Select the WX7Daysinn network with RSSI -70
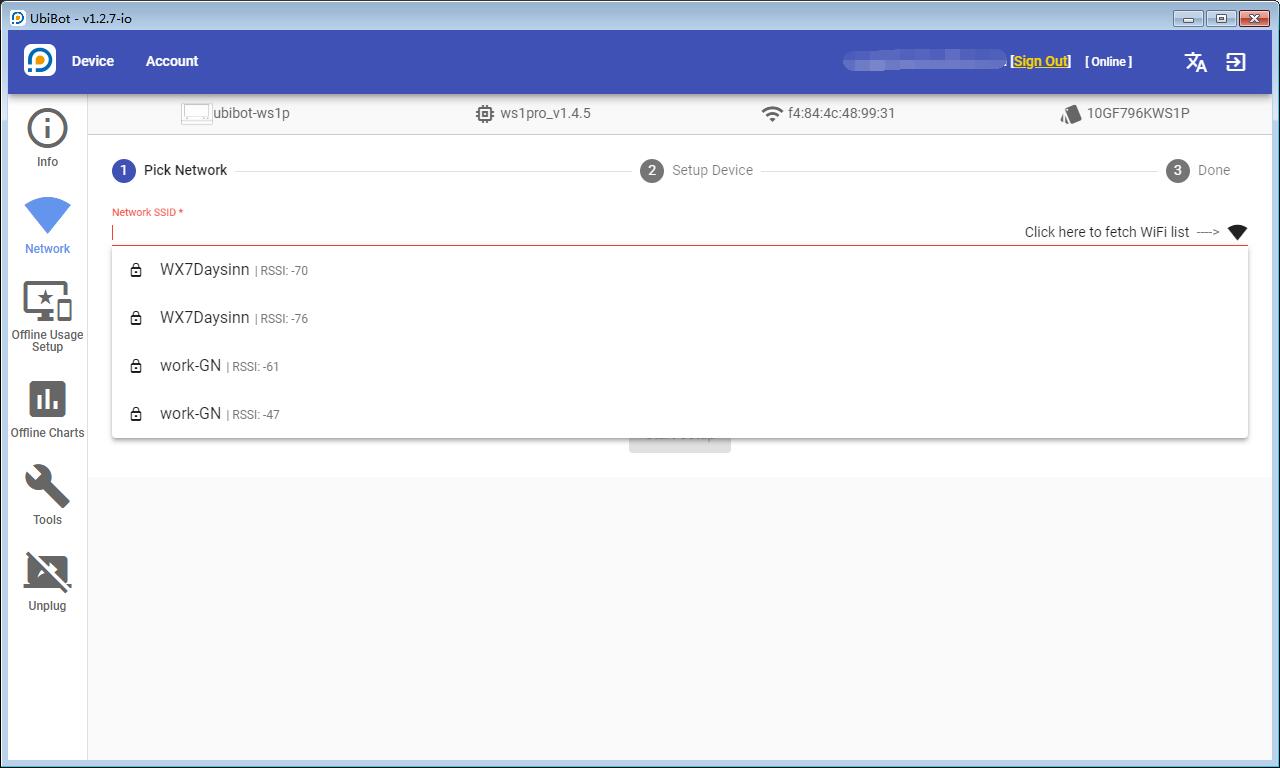The image size is (1280, 768). pos(205,270)
